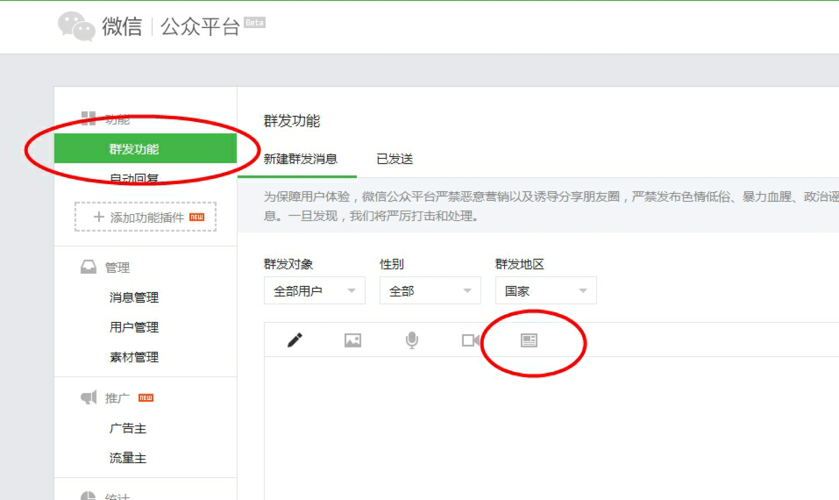Click the 管理 inbox tray icon
Viewport: 839px width, 500px height.
point(88,267)
